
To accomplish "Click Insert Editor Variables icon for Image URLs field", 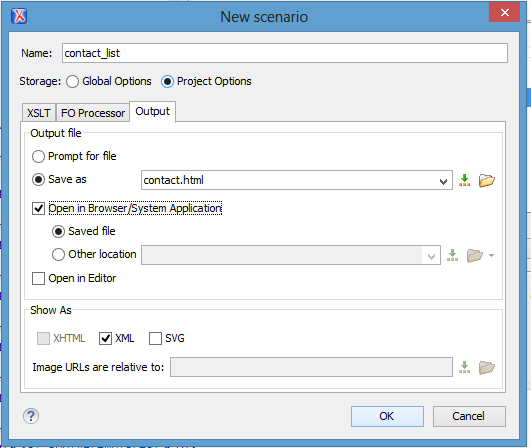I will [464, 367].
